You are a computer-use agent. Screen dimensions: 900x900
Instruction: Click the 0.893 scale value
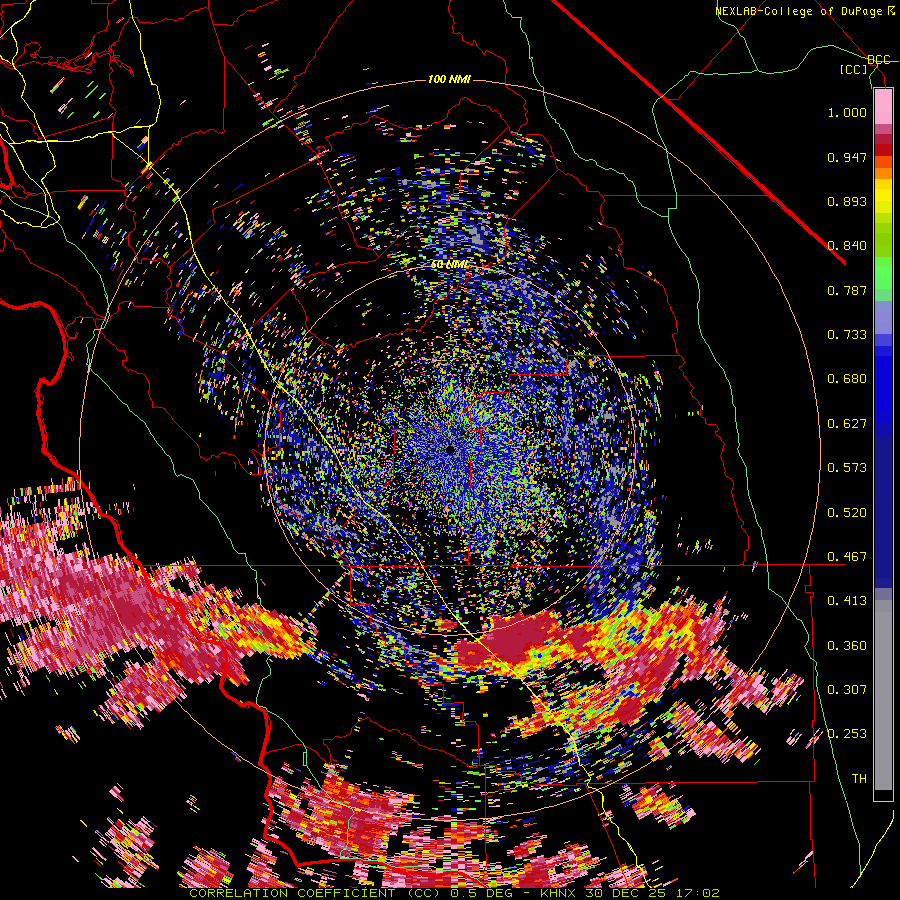pyautogui.click(x=847, y=201)
